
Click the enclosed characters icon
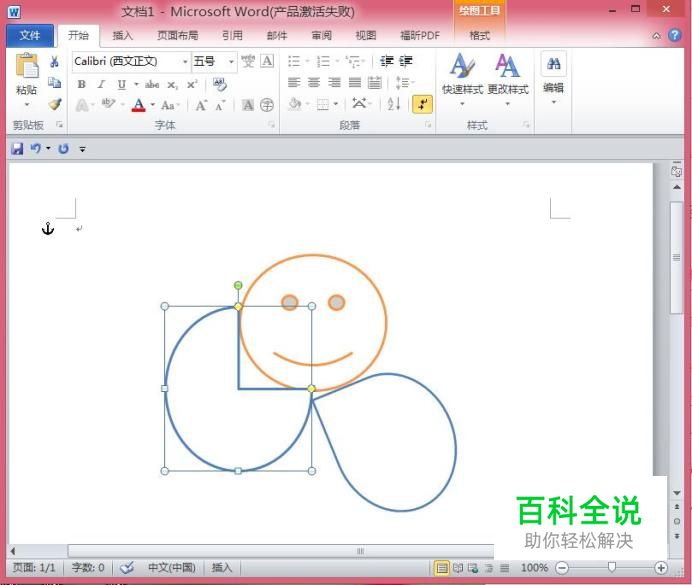point(267,105)
